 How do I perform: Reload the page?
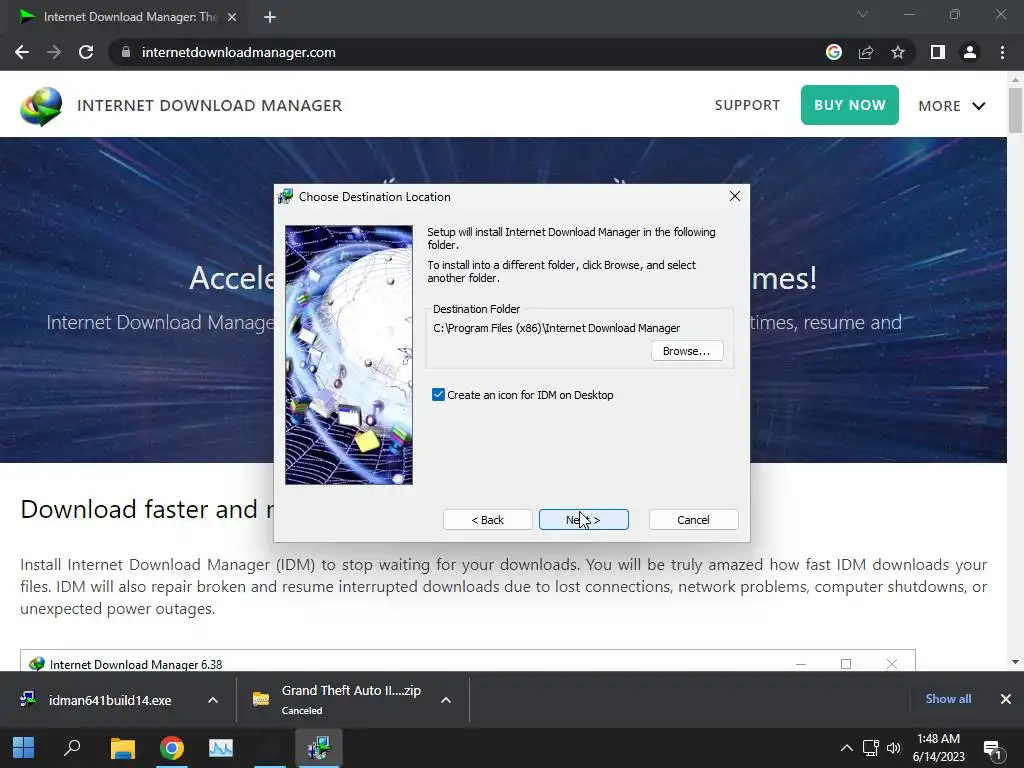click(86, 52)
